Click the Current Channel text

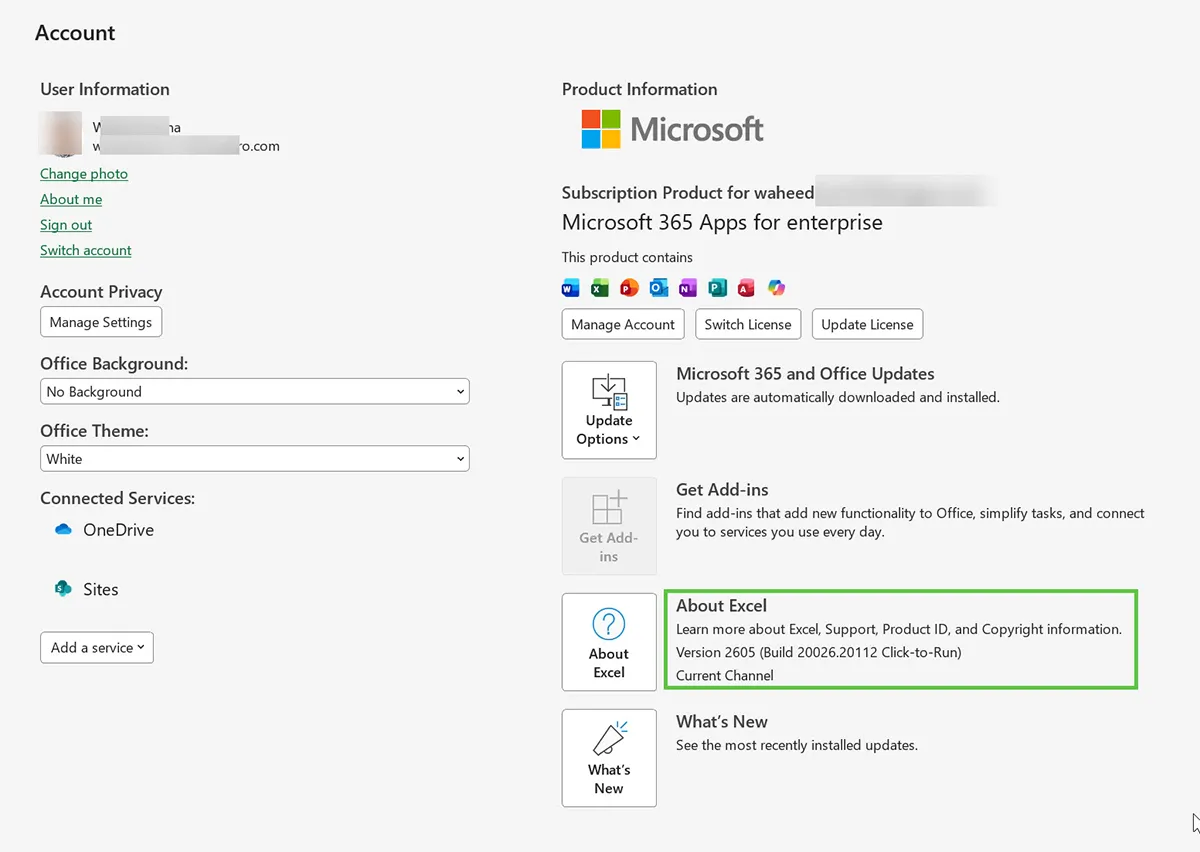725,675
